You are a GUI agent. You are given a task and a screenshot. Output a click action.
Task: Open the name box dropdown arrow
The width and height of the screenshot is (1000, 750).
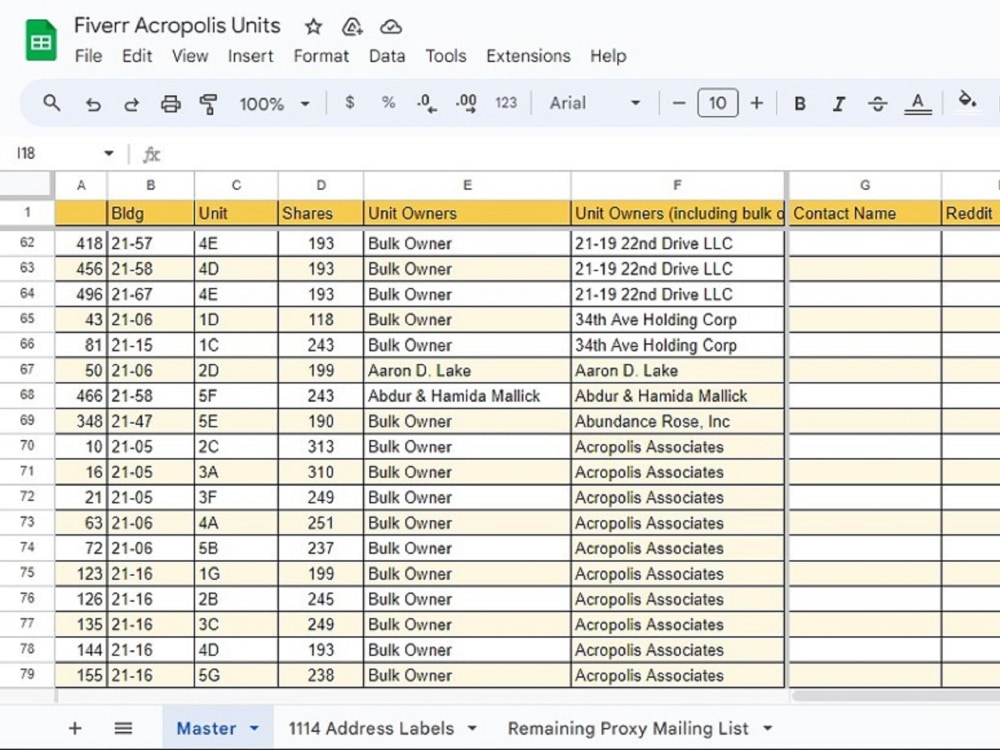(x=108, y=154)
